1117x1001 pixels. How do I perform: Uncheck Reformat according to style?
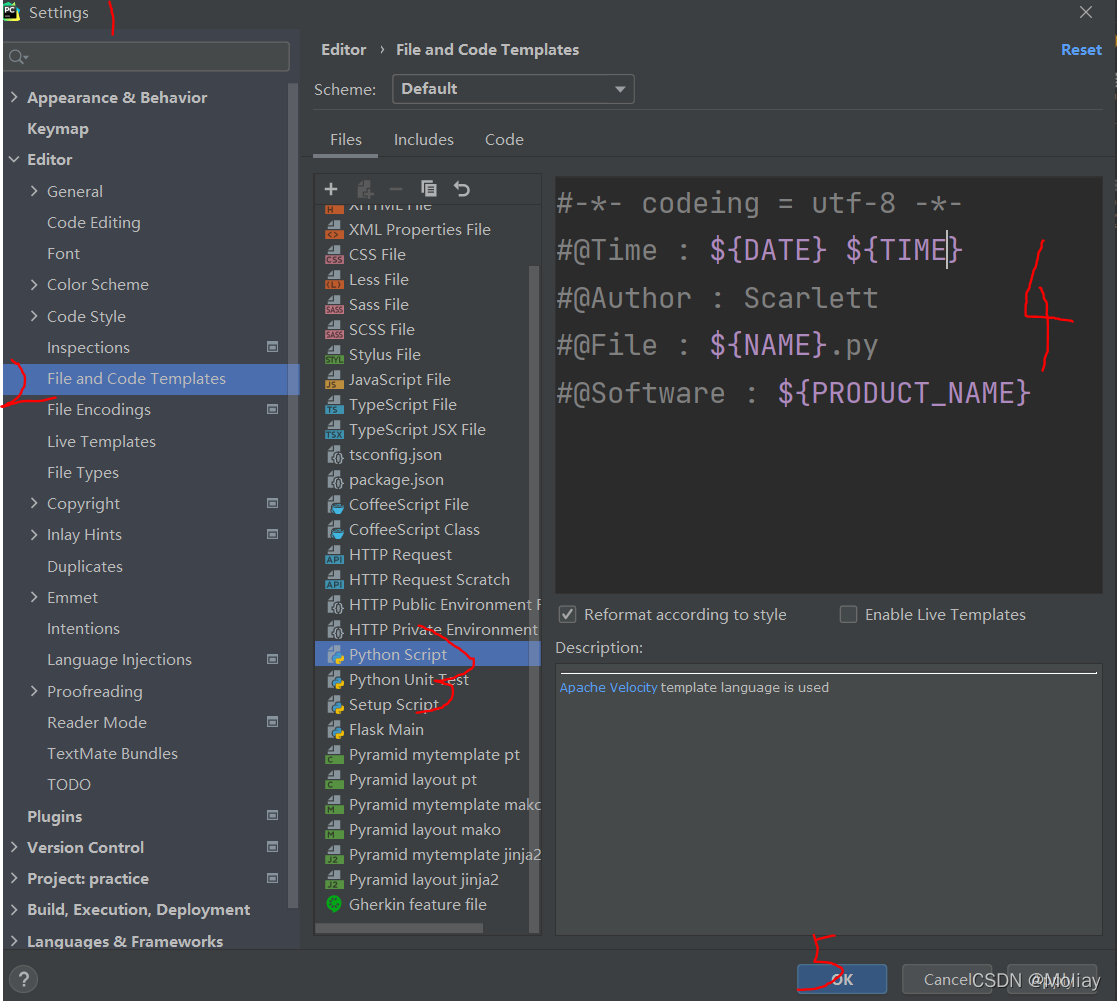(567, 614)
